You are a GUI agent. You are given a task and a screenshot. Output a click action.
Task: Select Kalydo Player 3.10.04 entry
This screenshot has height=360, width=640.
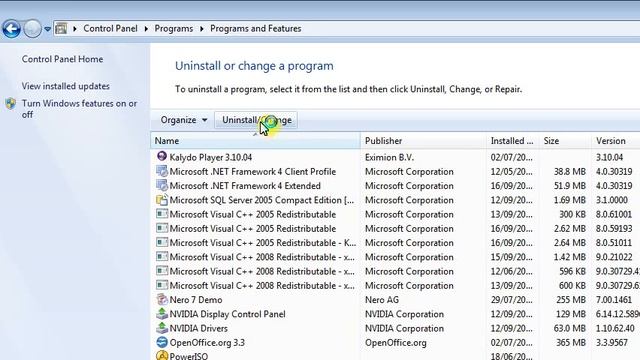[x=211, y=157]
